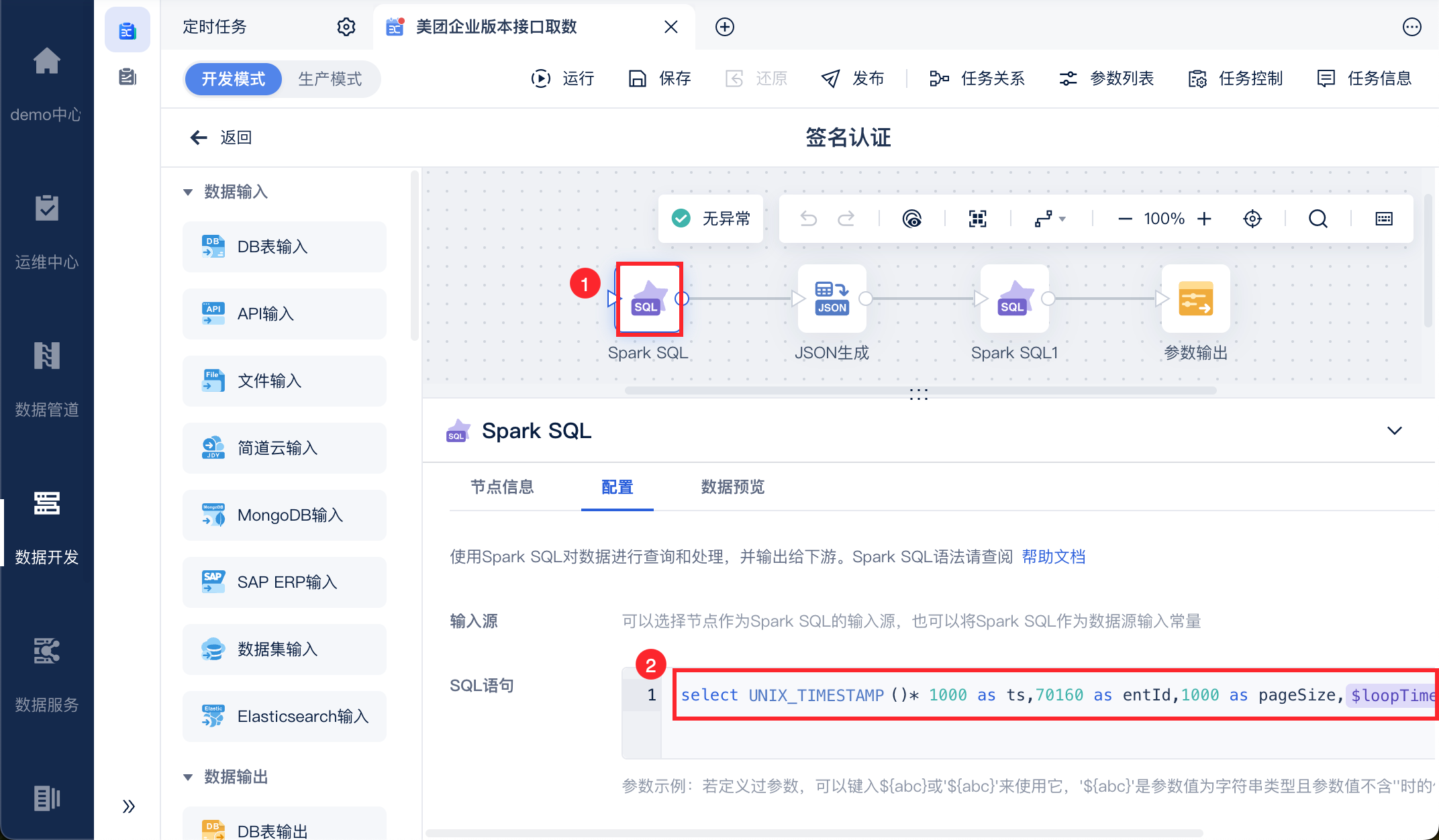Open the settings gear next to 定时任务
Viewport: 1439px width, 840px height.
pyautogui.click(x=346, y=27)
